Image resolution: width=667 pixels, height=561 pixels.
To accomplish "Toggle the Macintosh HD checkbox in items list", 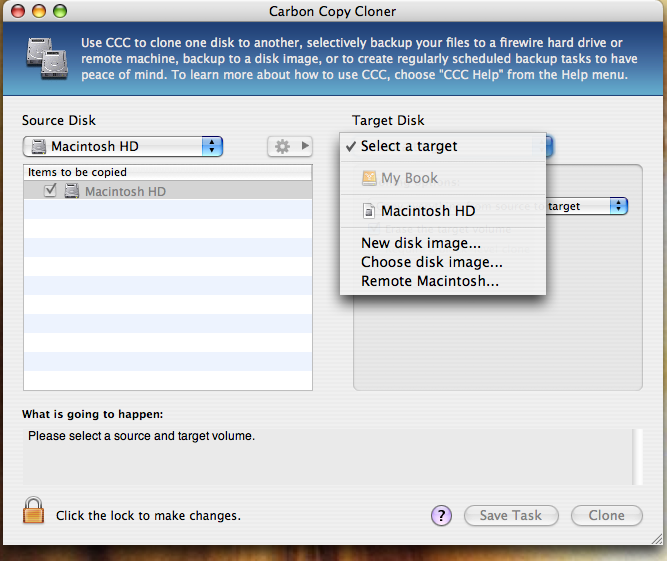I will (50, 191).
